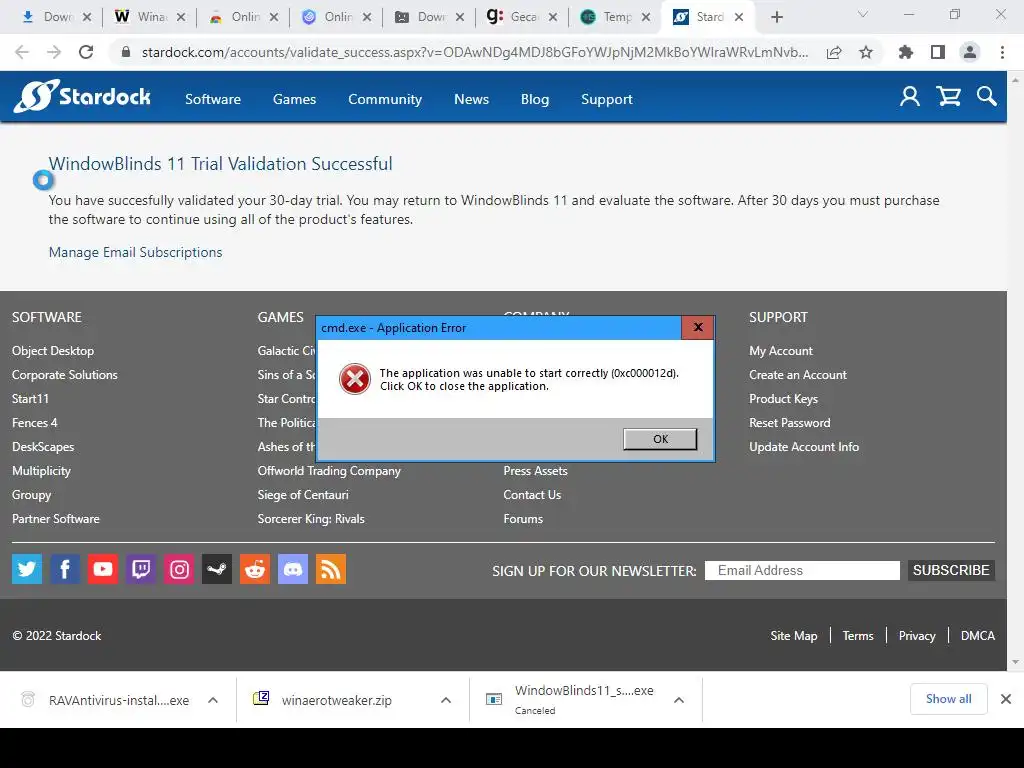
Task: Share this page icon in address bar
Action: pyautogui.click(x=834, y=52)
